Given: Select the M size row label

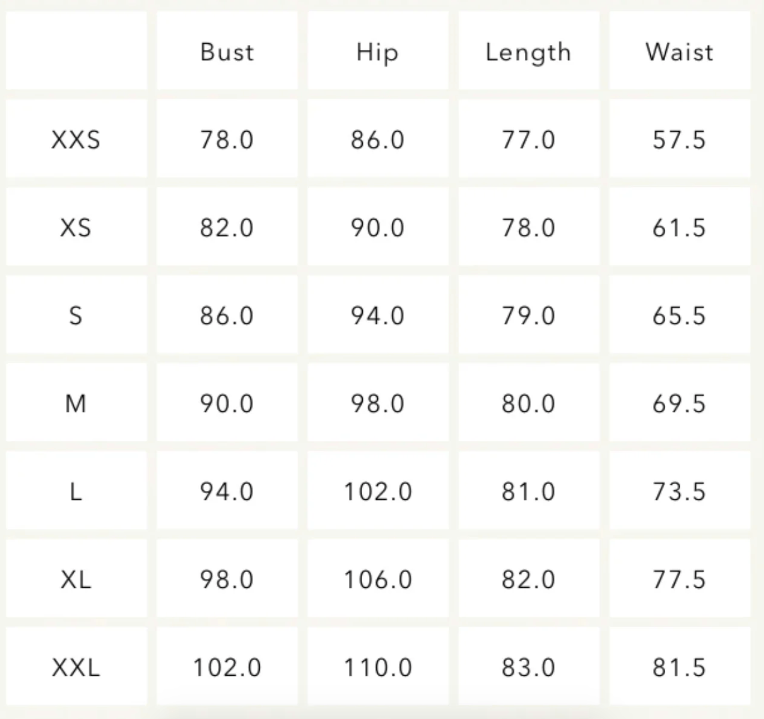Looking at the screenshot, I should [76, 404].
